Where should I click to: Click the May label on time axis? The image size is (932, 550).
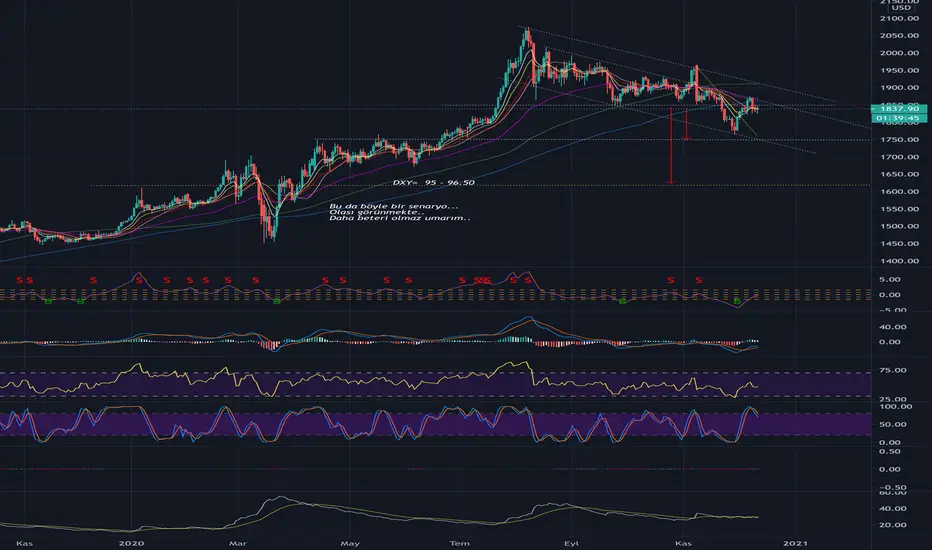pos(350,543)
